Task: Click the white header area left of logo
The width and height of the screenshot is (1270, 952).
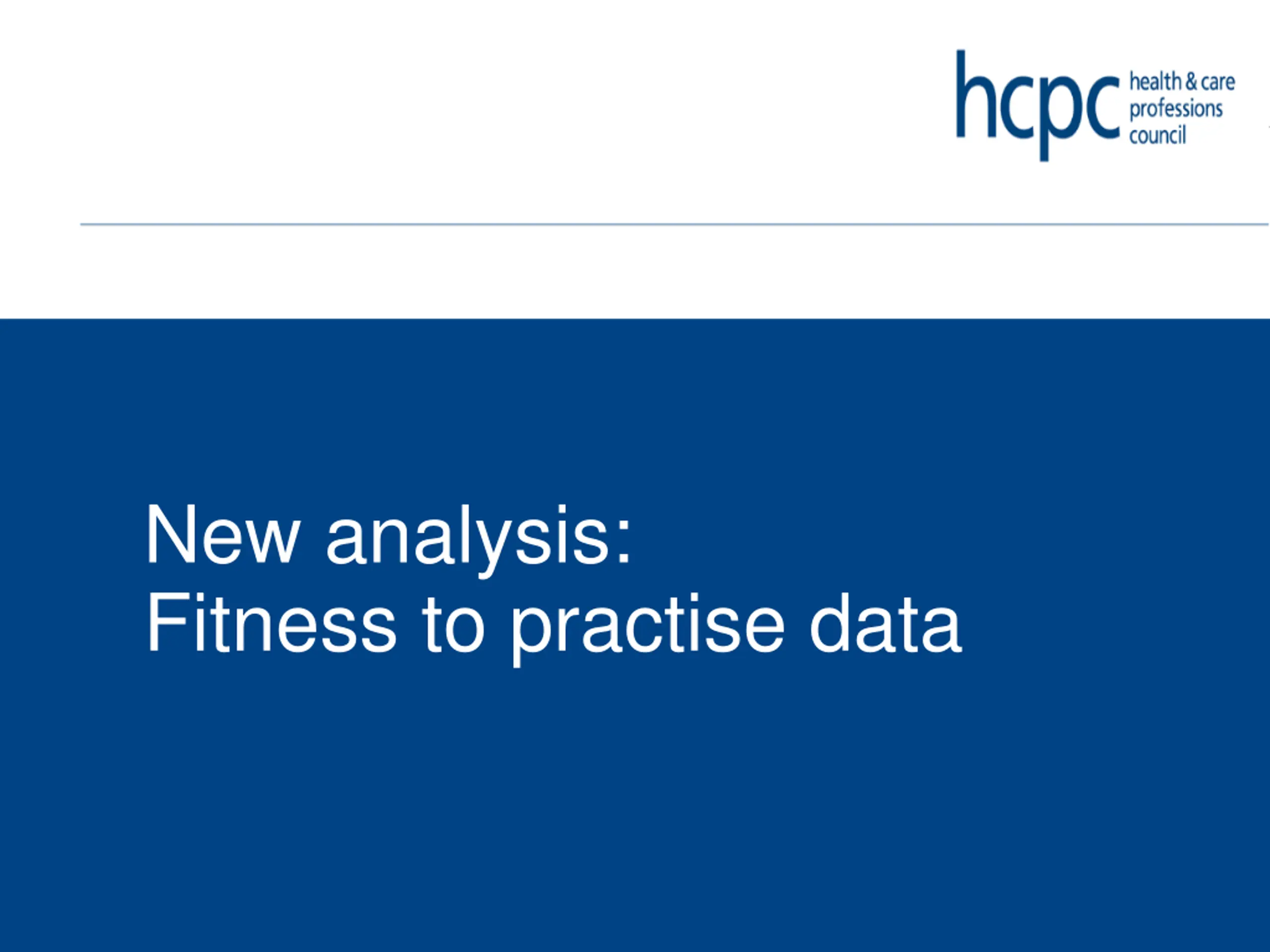Action: click(x=459, y=109)
